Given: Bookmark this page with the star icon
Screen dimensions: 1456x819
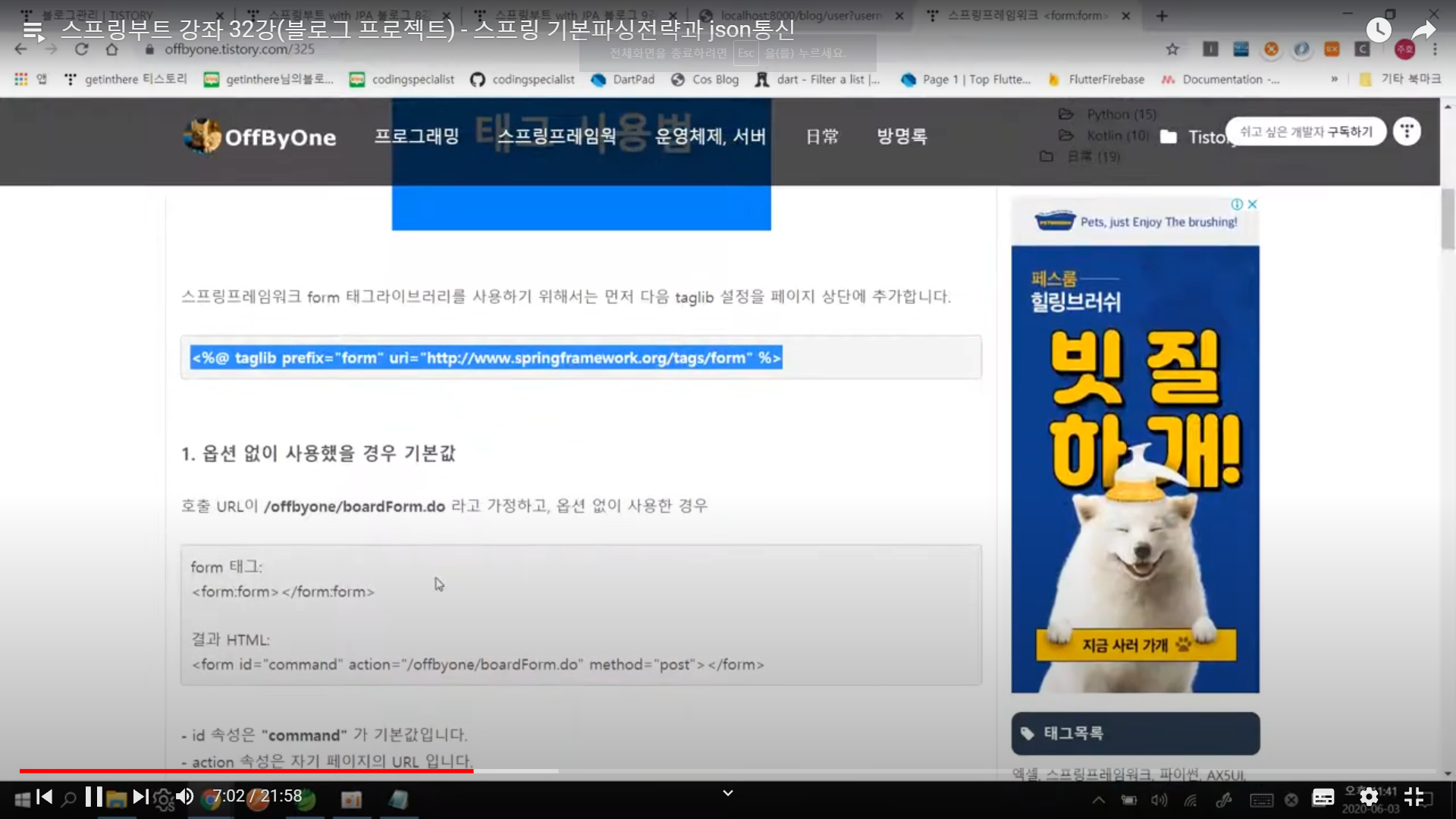Looking at the screenshot, I should pyautogui.click(x=1172, y=49).
